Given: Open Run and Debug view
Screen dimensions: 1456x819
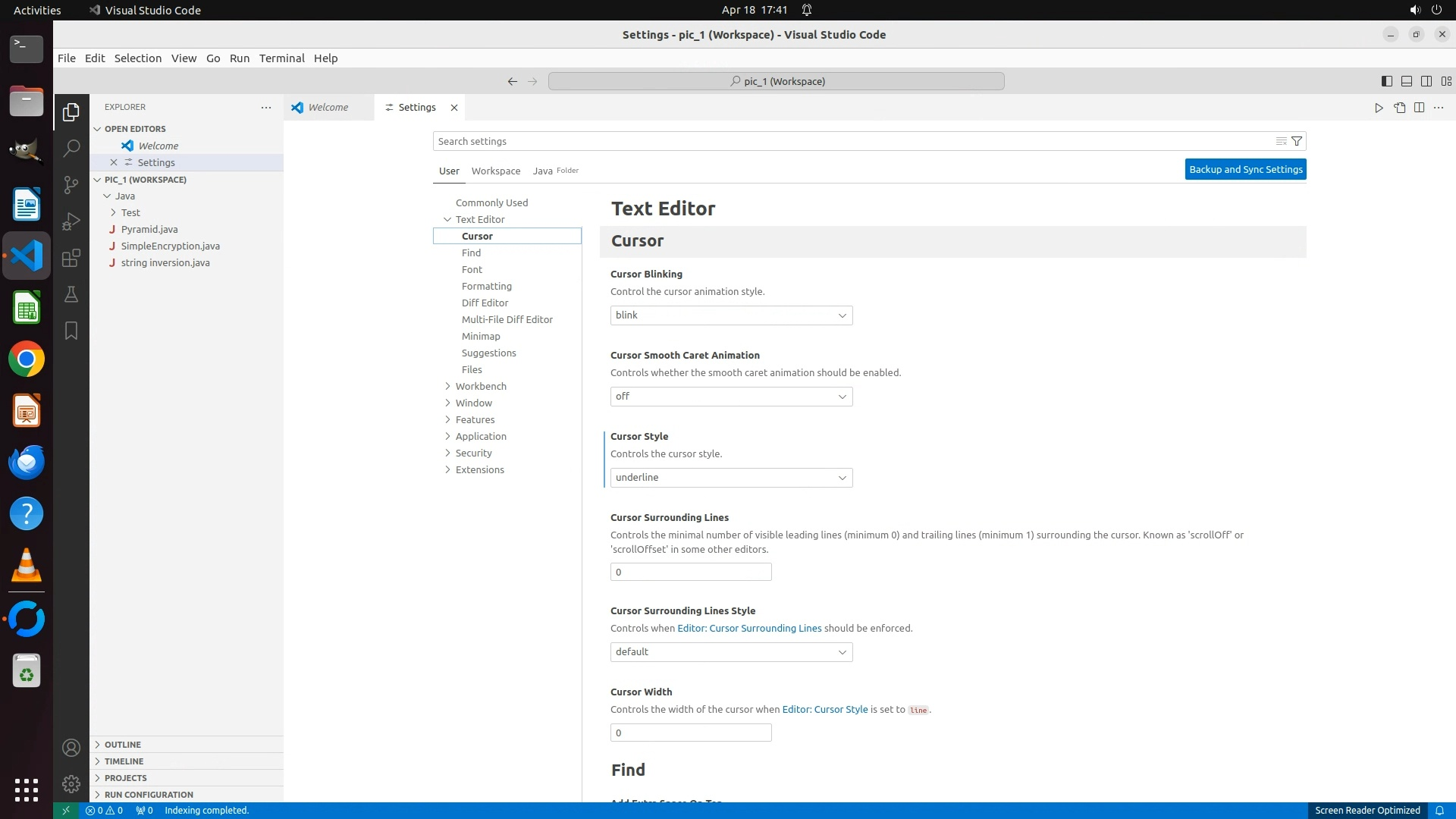Looking at the screenshot, I should tap(71, 221).
